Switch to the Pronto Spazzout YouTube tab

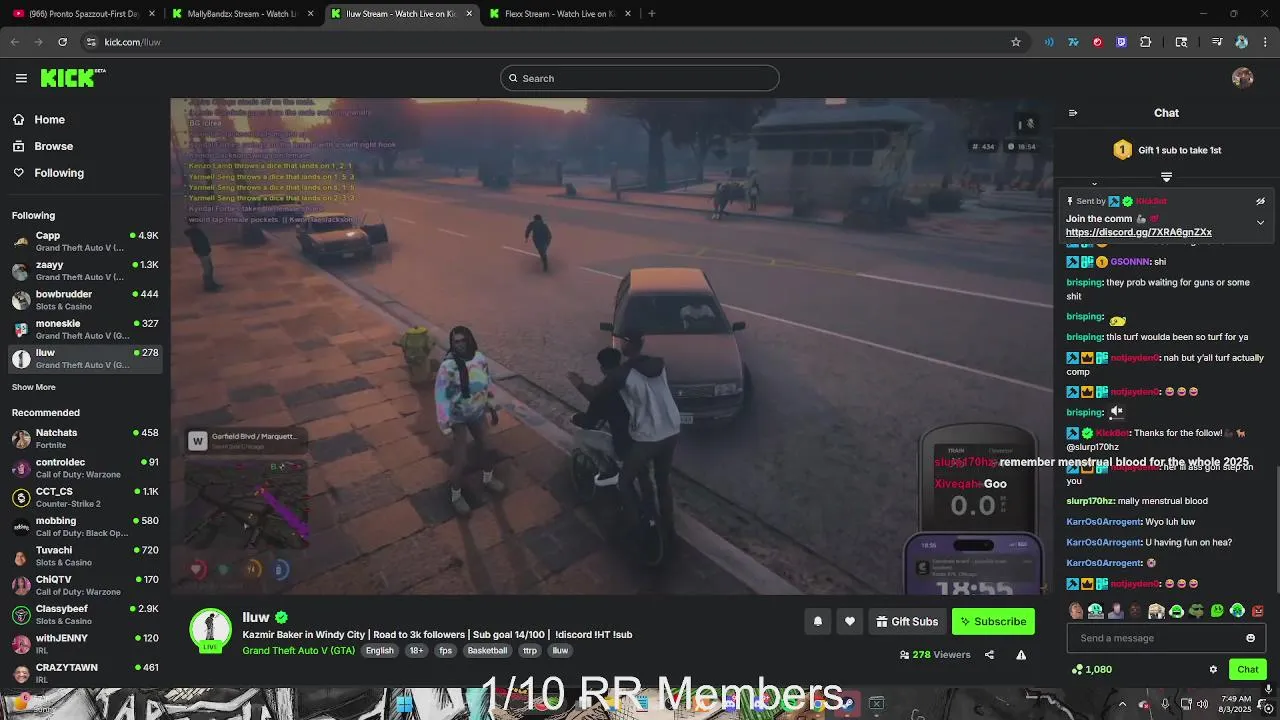click(x=85, y=14)
